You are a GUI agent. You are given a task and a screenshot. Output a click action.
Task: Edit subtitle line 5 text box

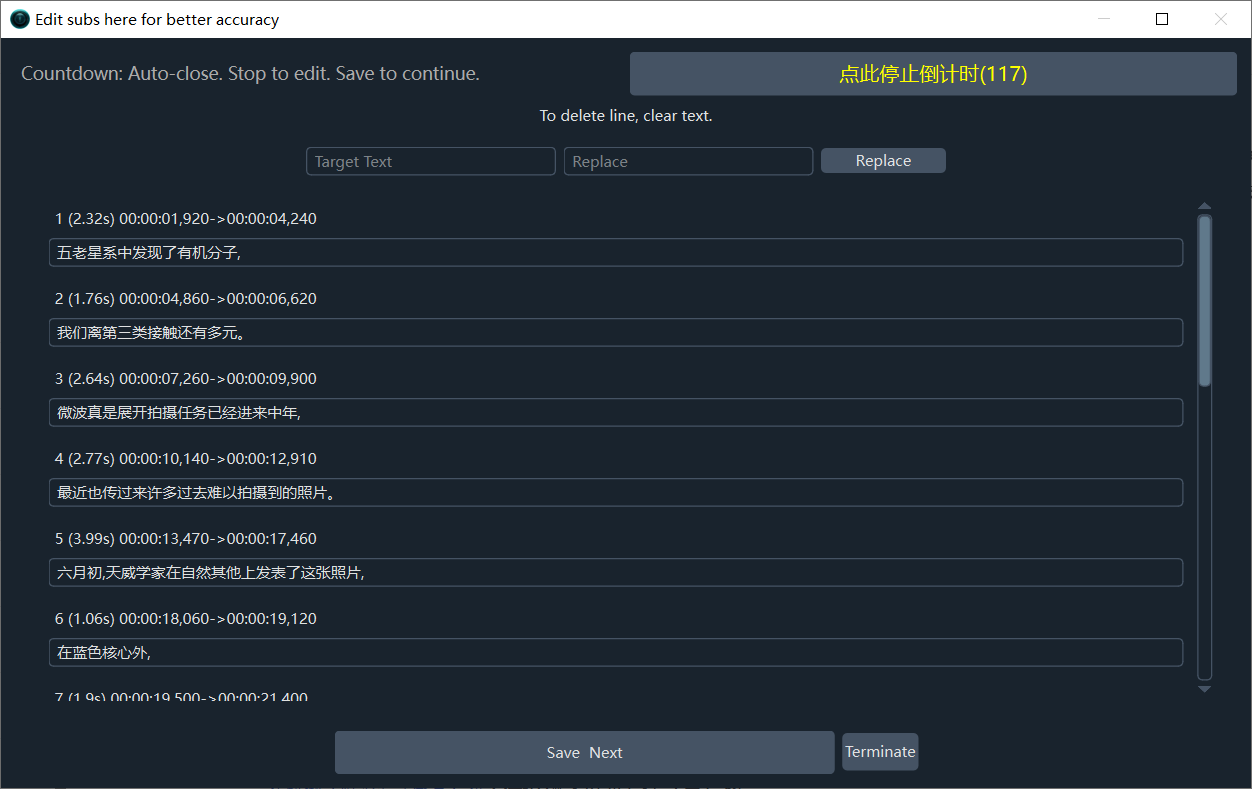click(x=615, y=573)
